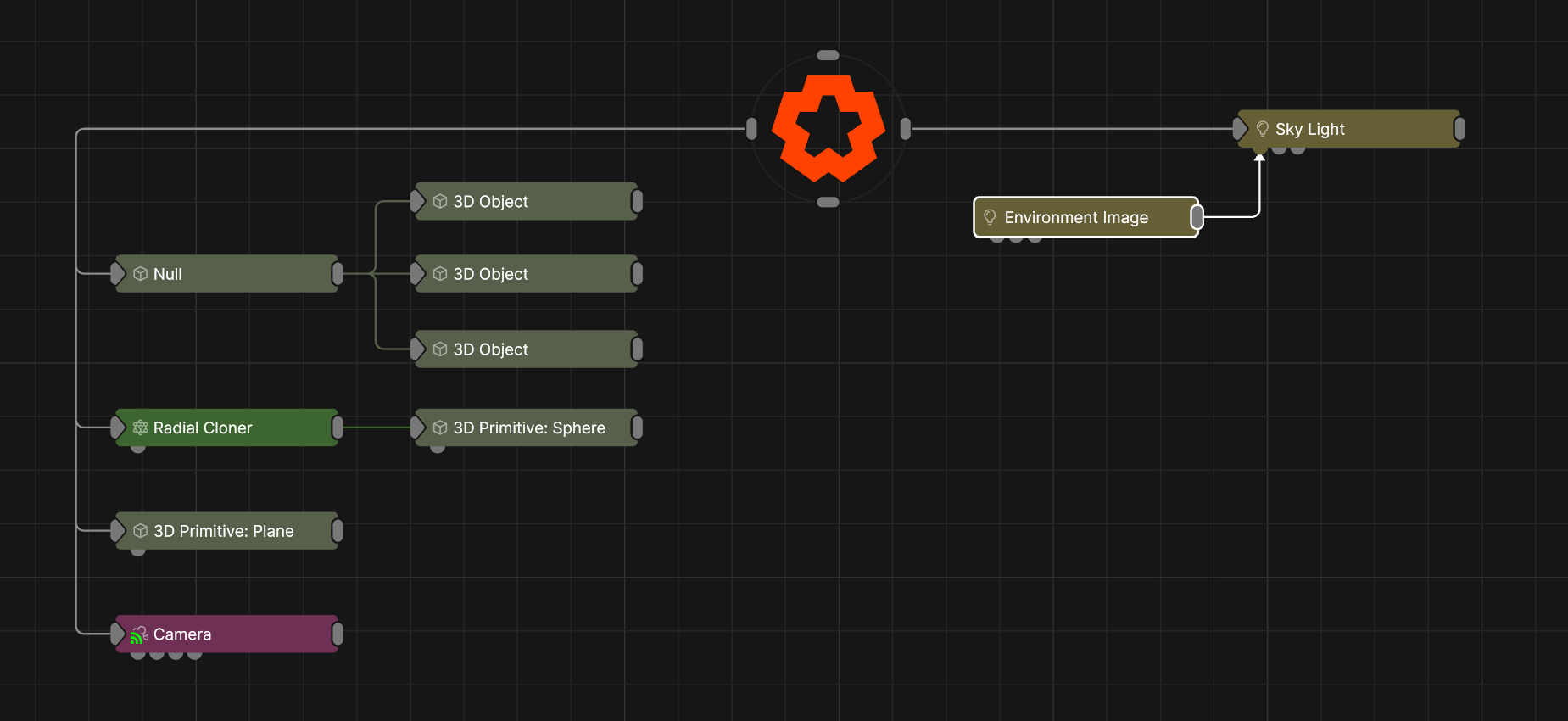Screen dimensions: 1568x721
Task: Click the lightbulb icon on Sky Light
Action: (1262, 129)
